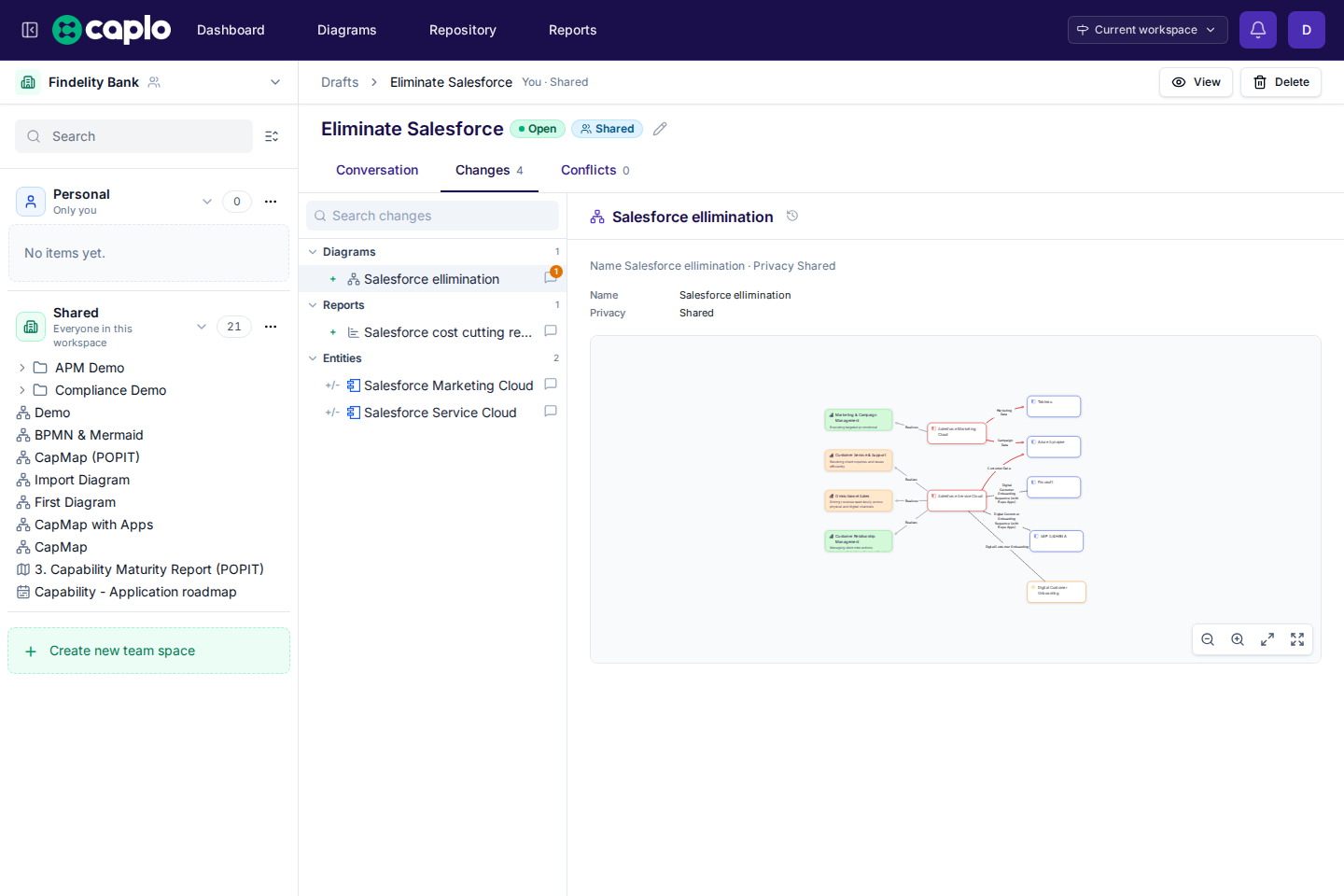The width and height of the screenshot is (1344, 896).
Task: Open the Shared space more options menu
Action: (x=271, y=327)
